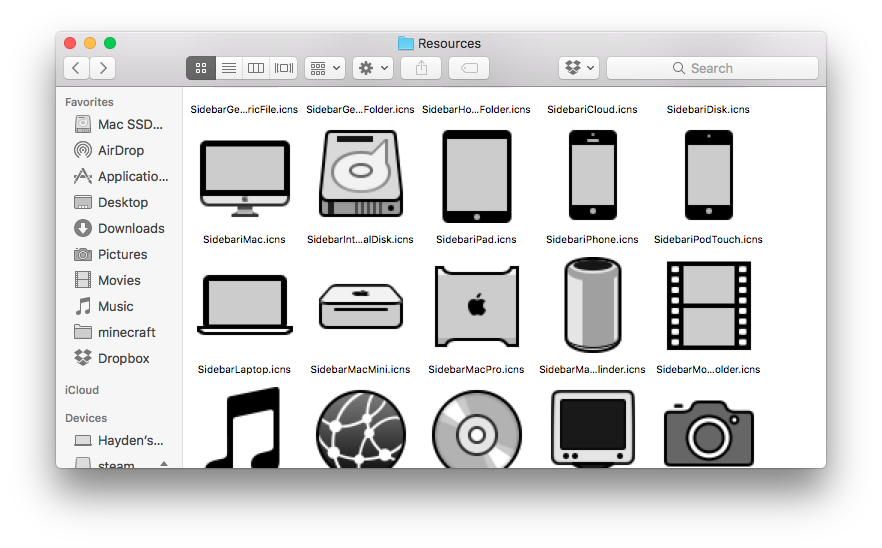Viewport: 882px width, 548px height.
Task: Click the SidebarInt...alDisk.icns label
Action: (360, 239)
